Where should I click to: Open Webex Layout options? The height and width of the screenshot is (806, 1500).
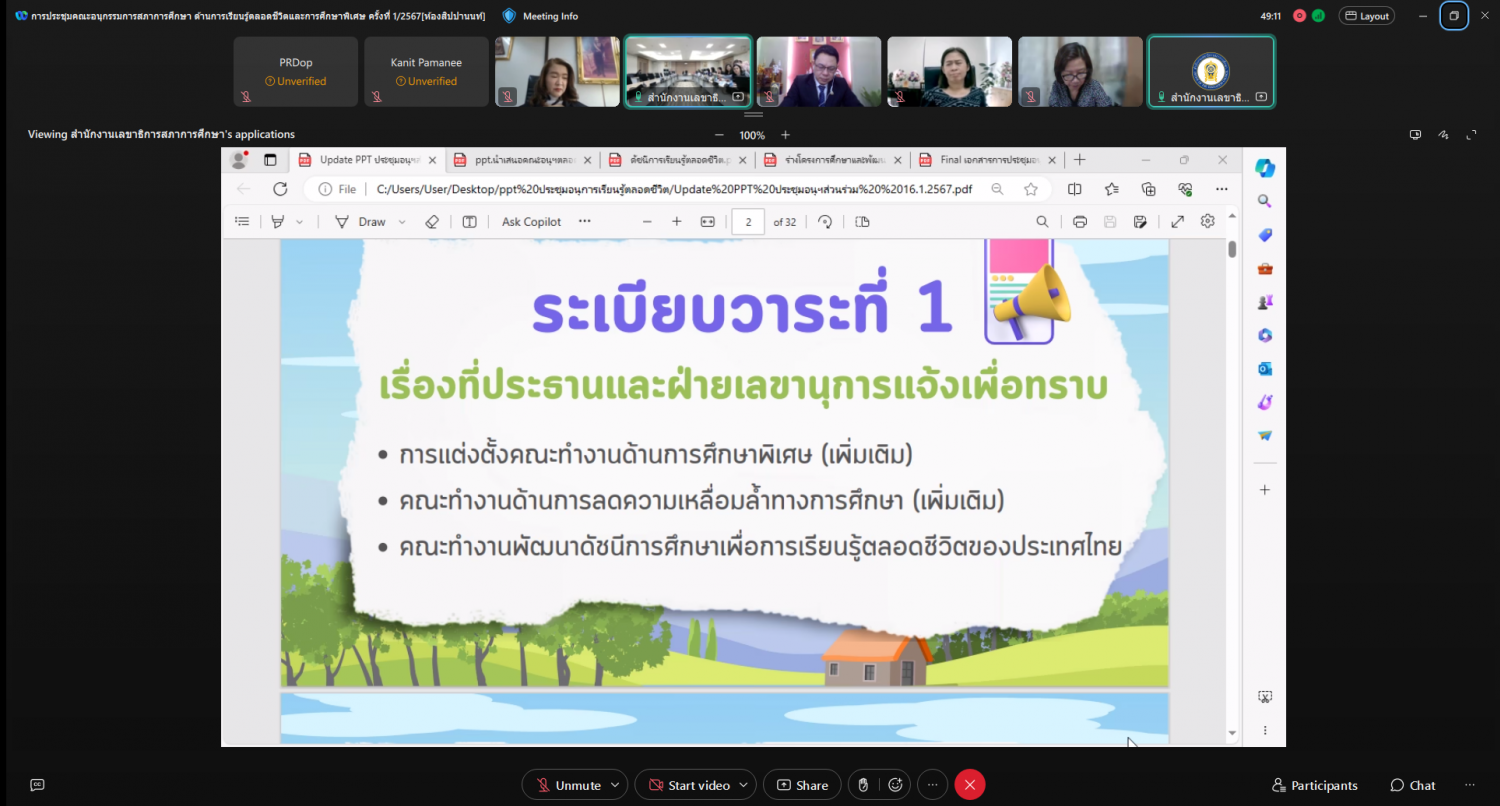click(x=1367, y=16)
